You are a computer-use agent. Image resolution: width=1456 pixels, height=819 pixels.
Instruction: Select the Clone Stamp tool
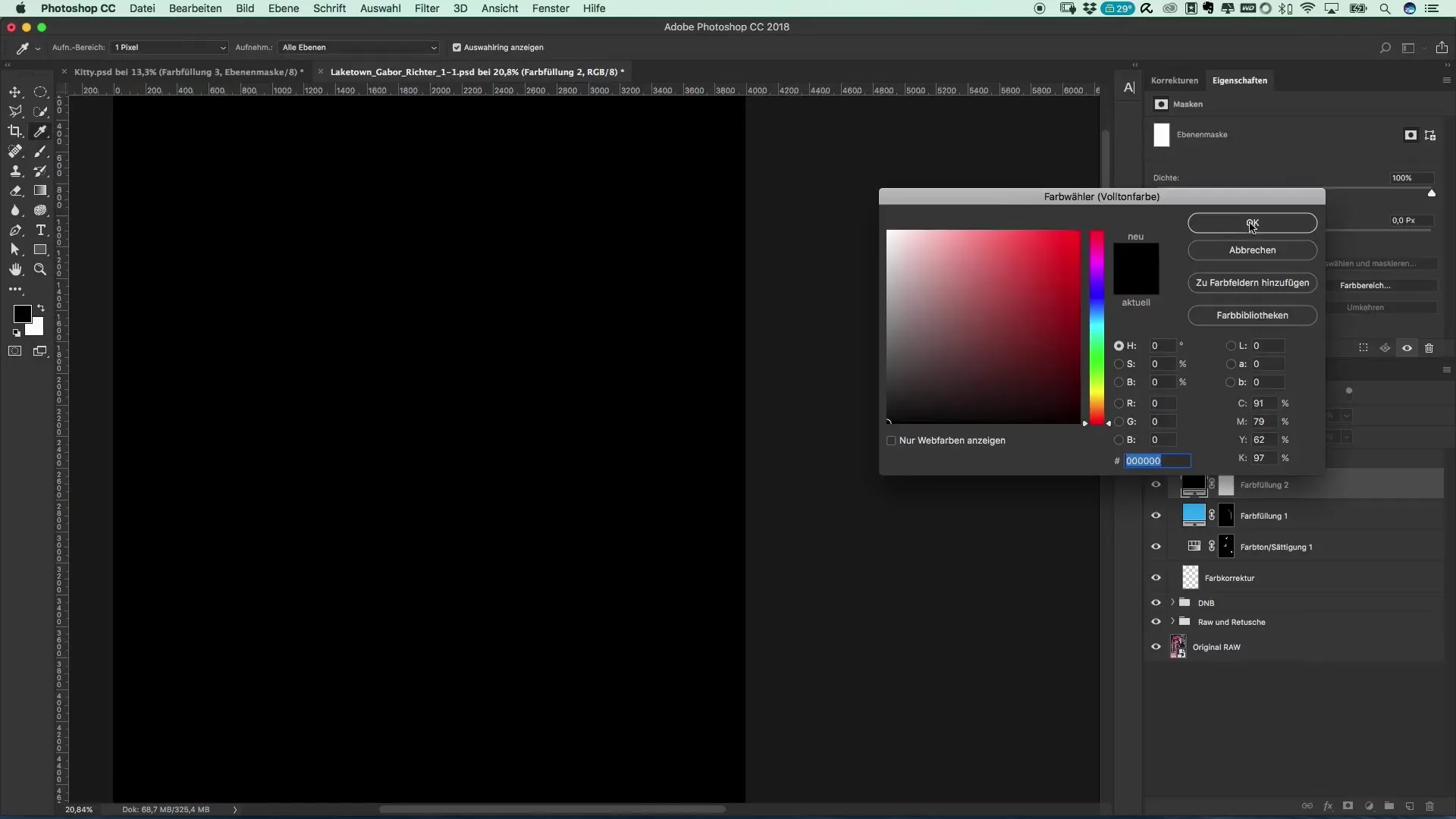(15, 171)
